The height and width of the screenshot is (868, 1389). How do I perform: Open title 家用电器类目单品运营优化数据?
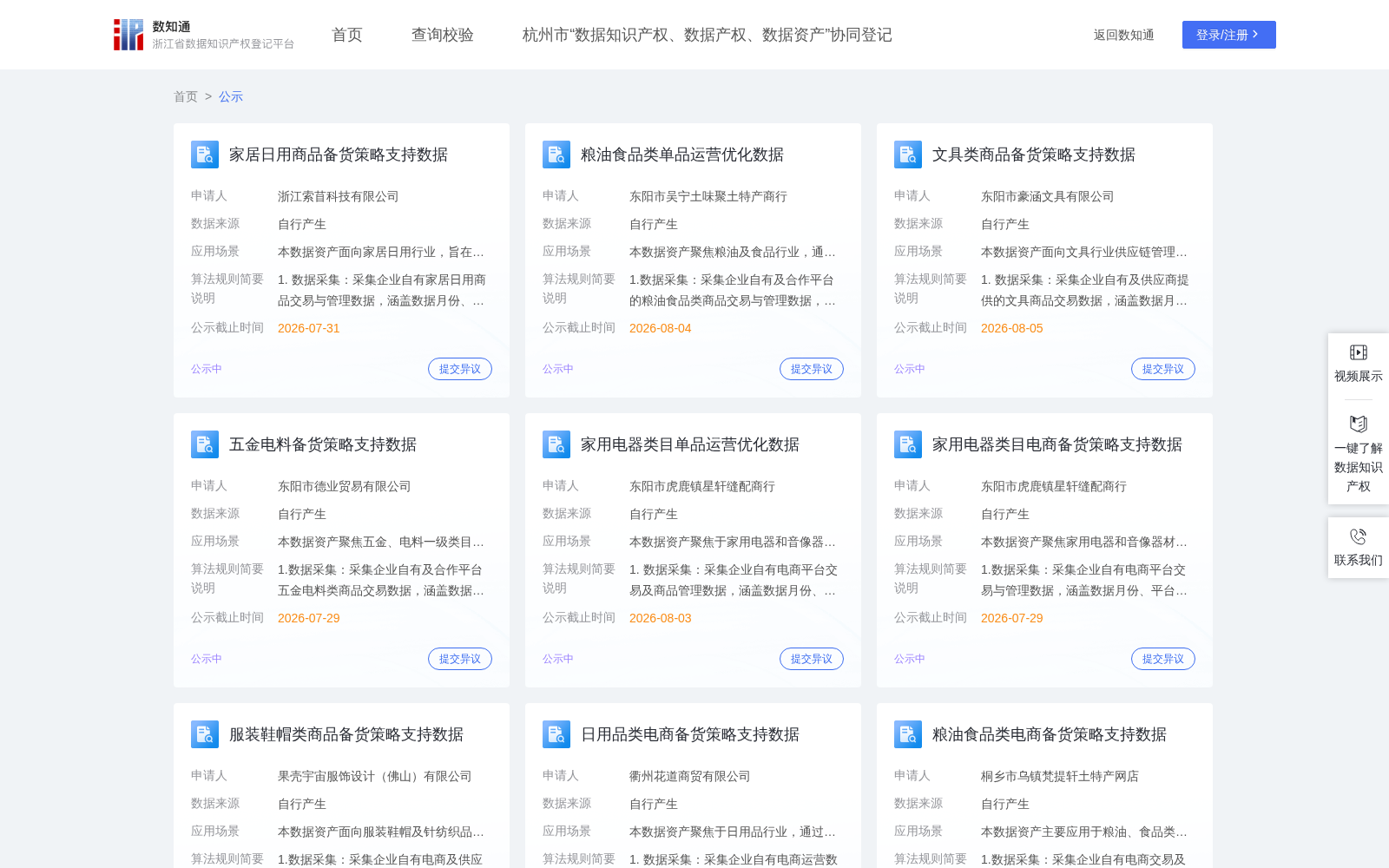coord(690,444)
